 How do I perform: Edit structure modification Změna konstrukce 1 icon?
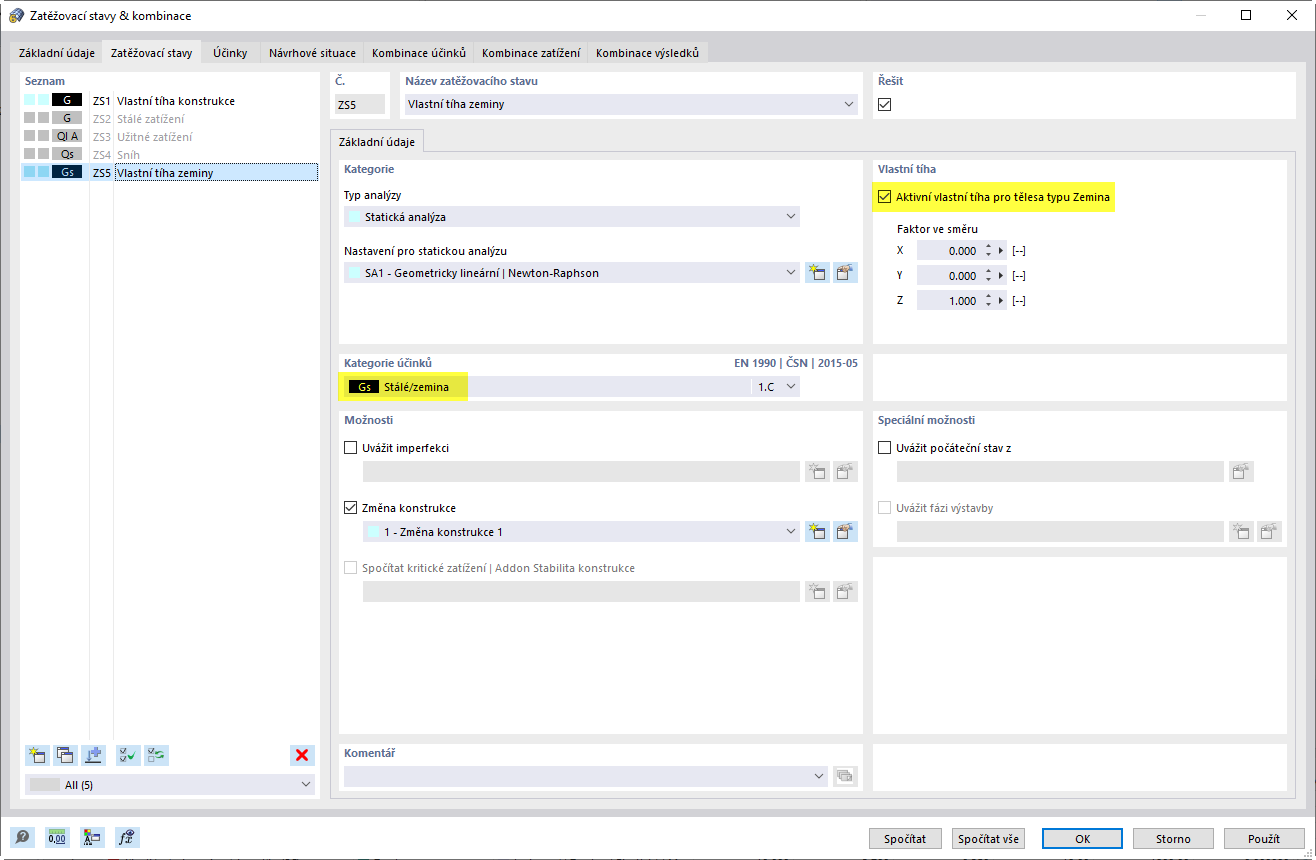(x=846, y=532)
